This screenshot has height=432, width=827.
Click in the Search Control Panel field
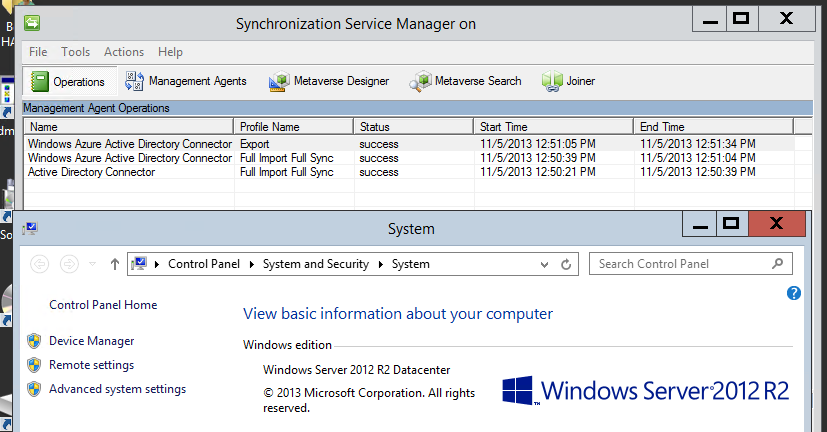(680, 264)
